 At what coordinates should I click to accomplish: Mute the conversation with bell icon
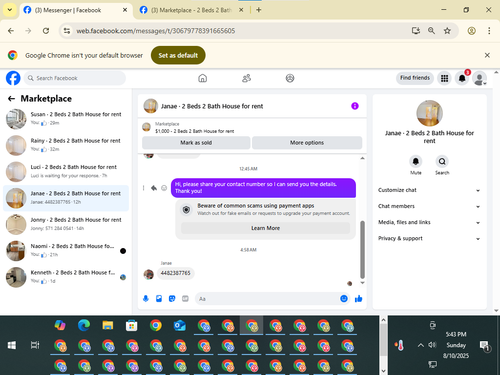416,162
